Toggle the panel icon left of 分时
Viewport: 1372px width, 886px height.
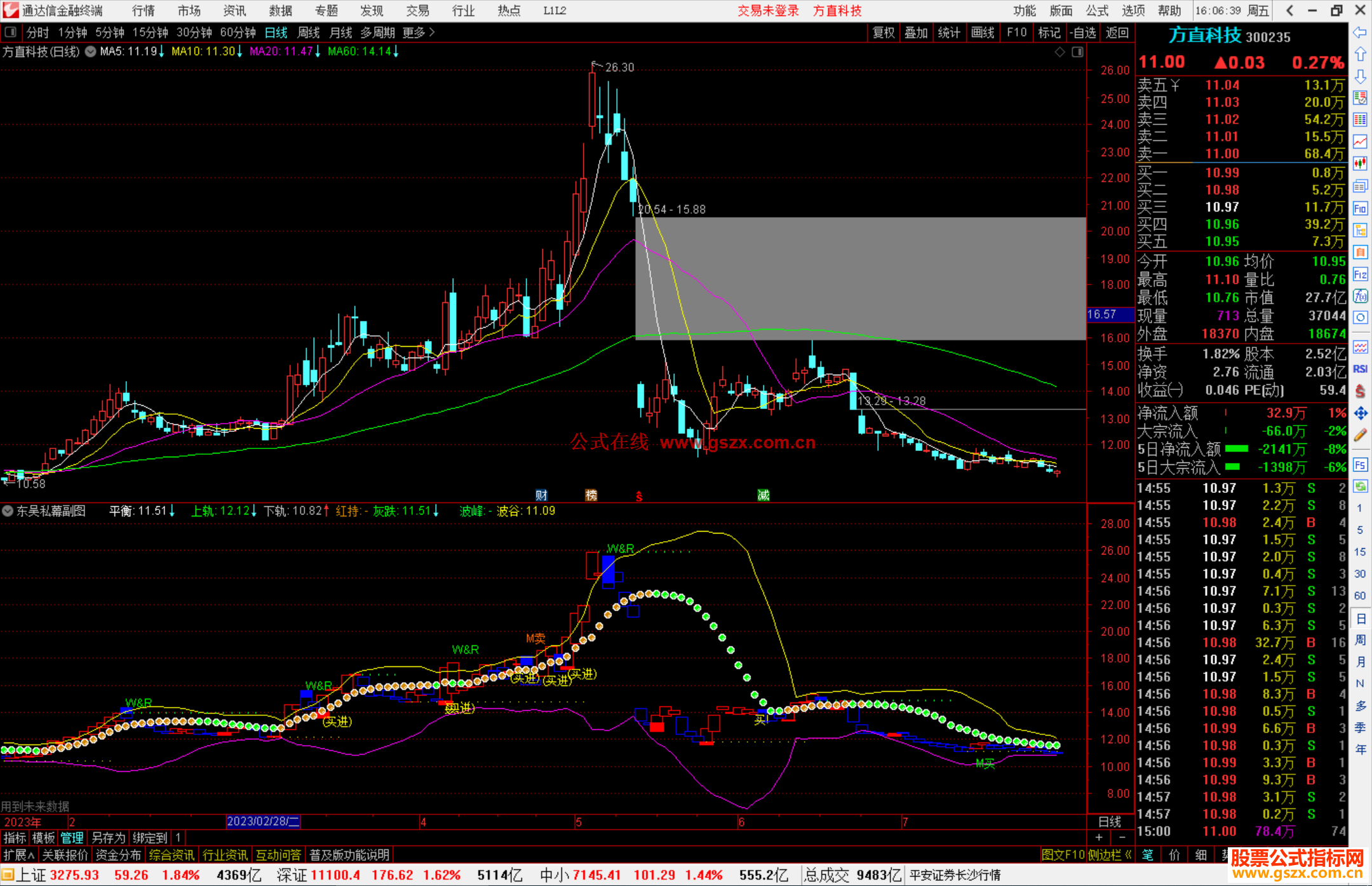tap(11, 32)
